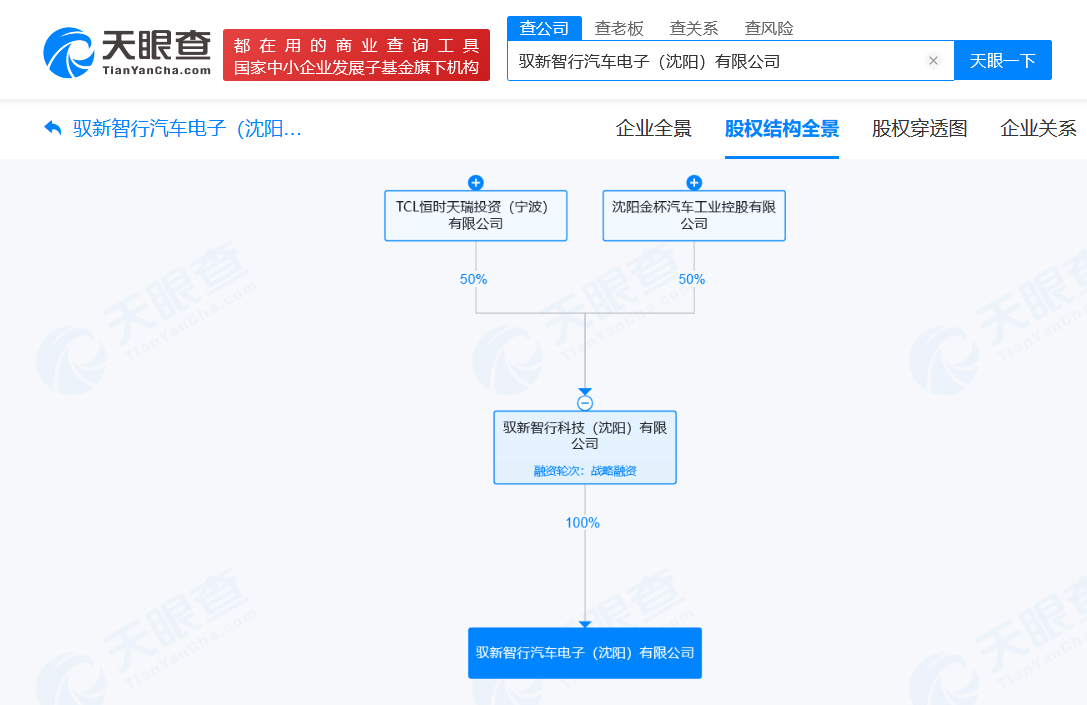Click the 天眼一下 search button
Image resolution: width=1087 pixels, height=705 pixels.
[x=1002, y=60]
